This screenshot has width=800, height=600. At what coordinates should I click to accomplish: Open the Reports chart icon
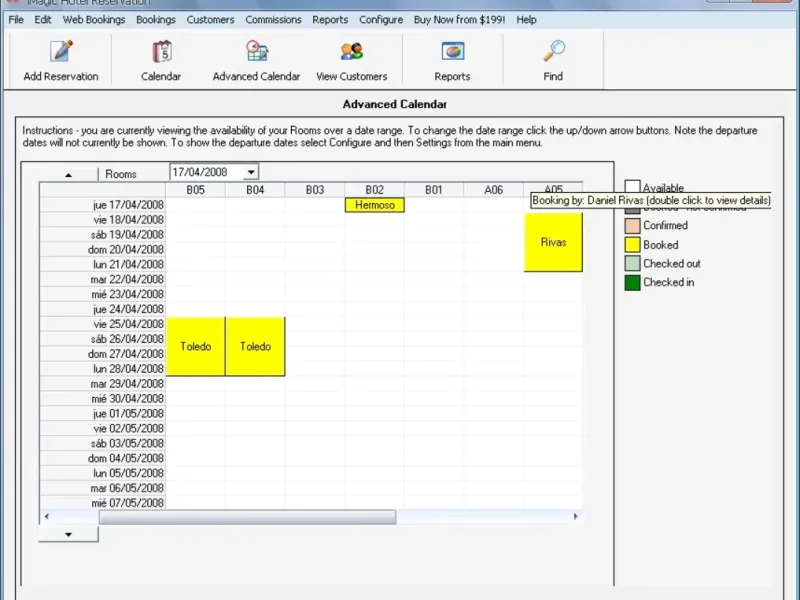pos(453,52)
